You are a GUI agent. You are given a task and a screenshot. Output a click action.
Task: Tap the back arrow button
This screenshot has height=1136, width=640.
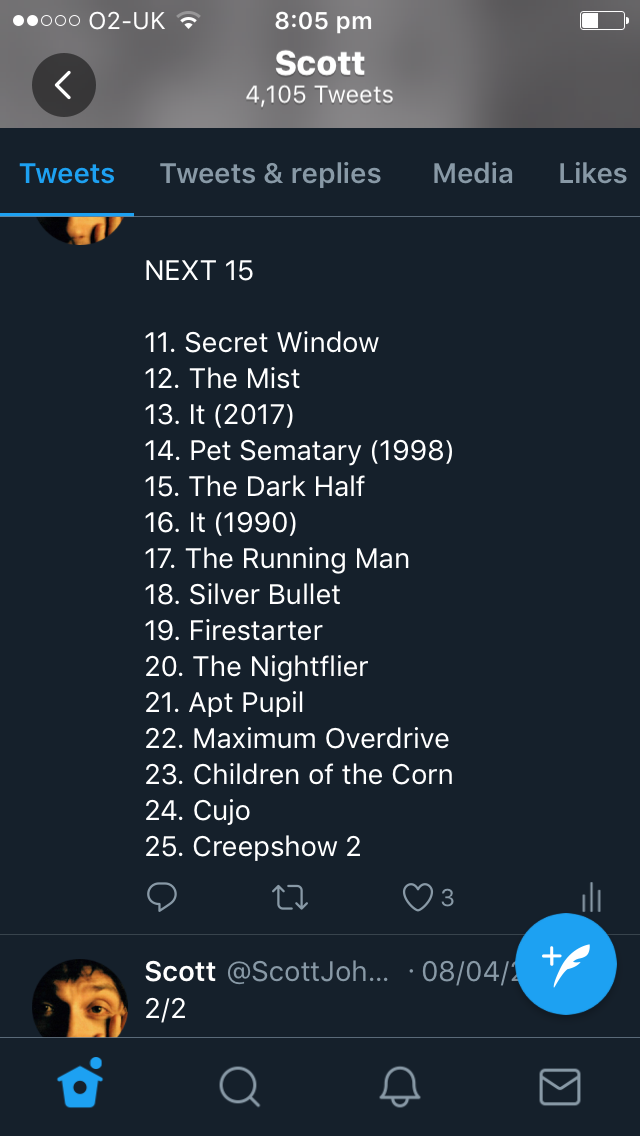pyautogui.click(x=63, y=85)
